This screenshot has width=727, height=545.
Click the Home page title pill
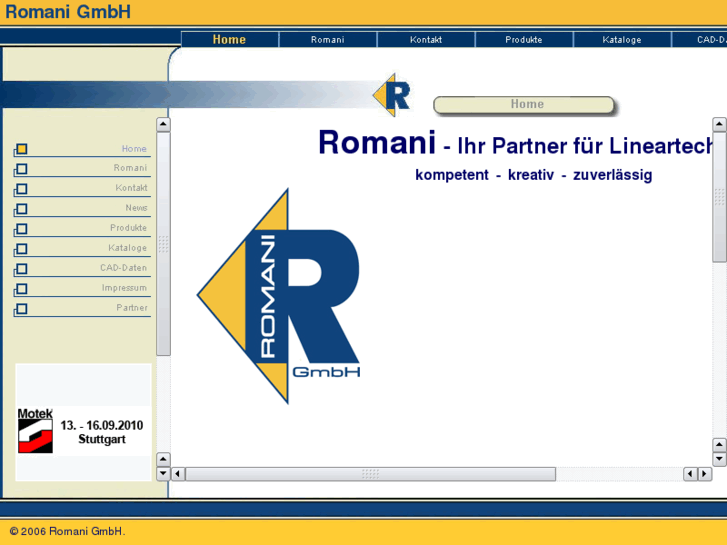[524, 105]
